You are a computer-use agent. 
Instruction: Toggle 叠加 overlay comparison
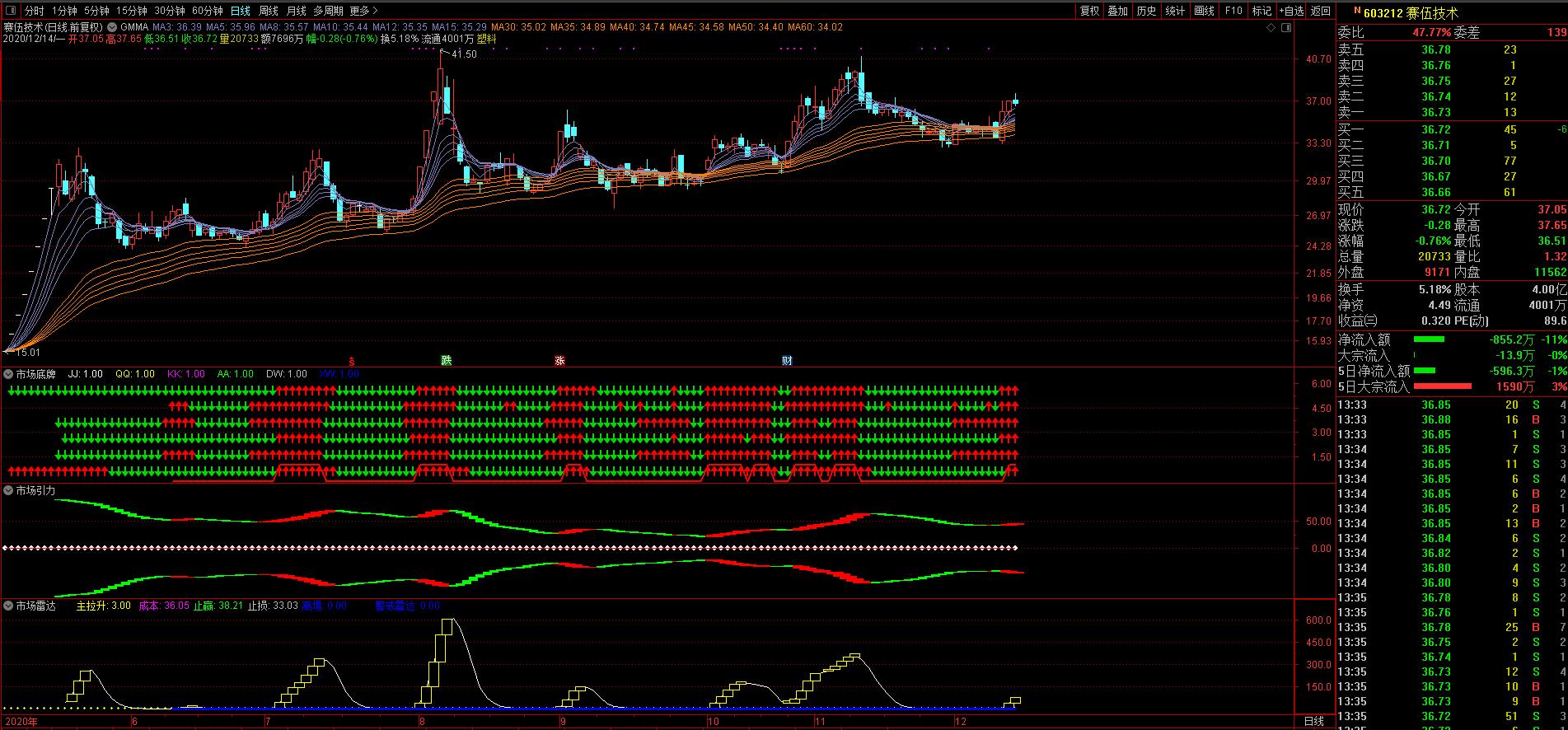[x=1117, y=11]
